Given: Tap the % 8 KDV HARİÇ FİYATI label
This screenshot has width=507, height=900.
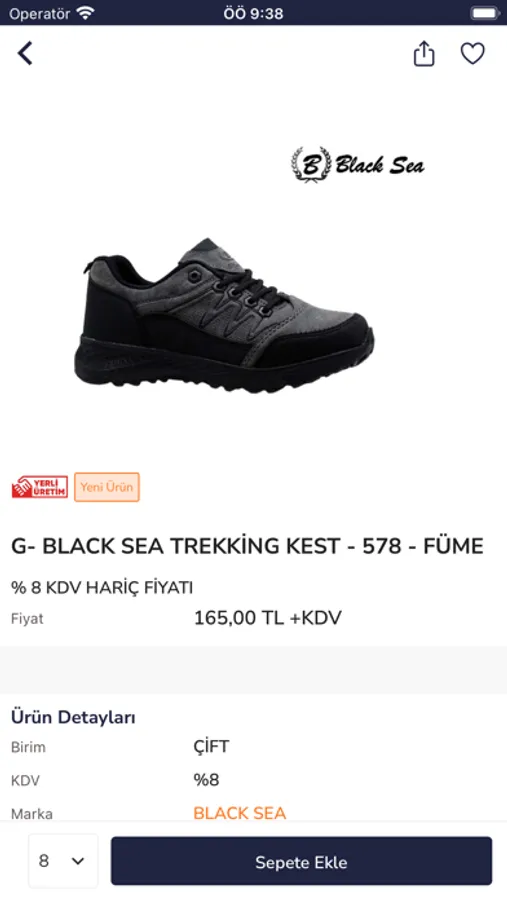Looking at the screenshot, I should coord(102,588).
